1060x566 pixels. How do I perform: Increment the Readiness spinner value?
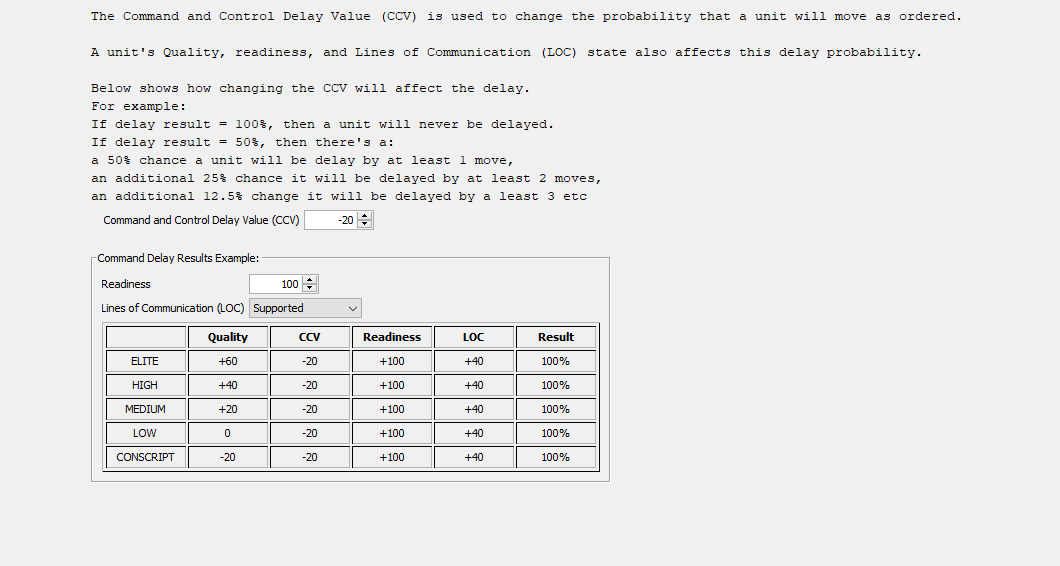click(x=309, y=280)
